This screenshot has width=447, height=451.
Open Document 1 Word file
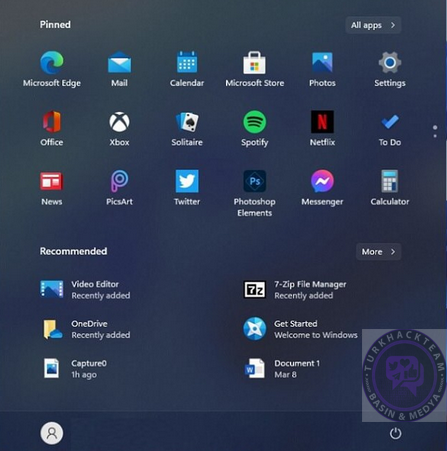point(282,369)
